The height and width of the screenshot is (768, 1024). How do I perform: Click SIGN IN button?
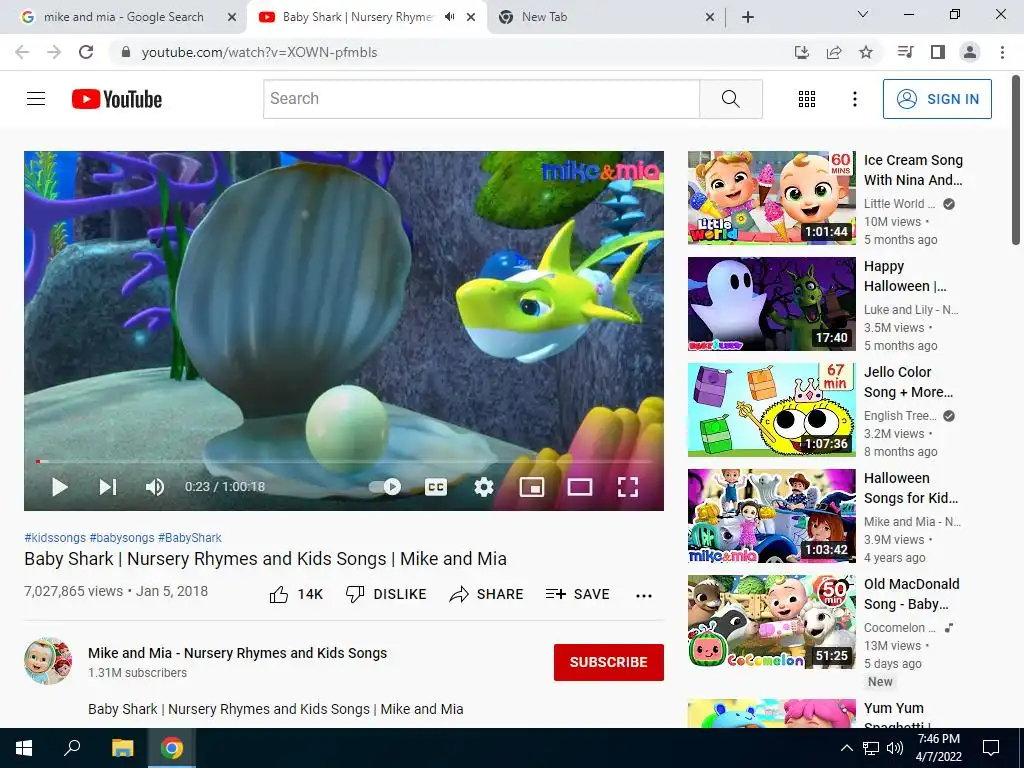click(x=937, y=99)
